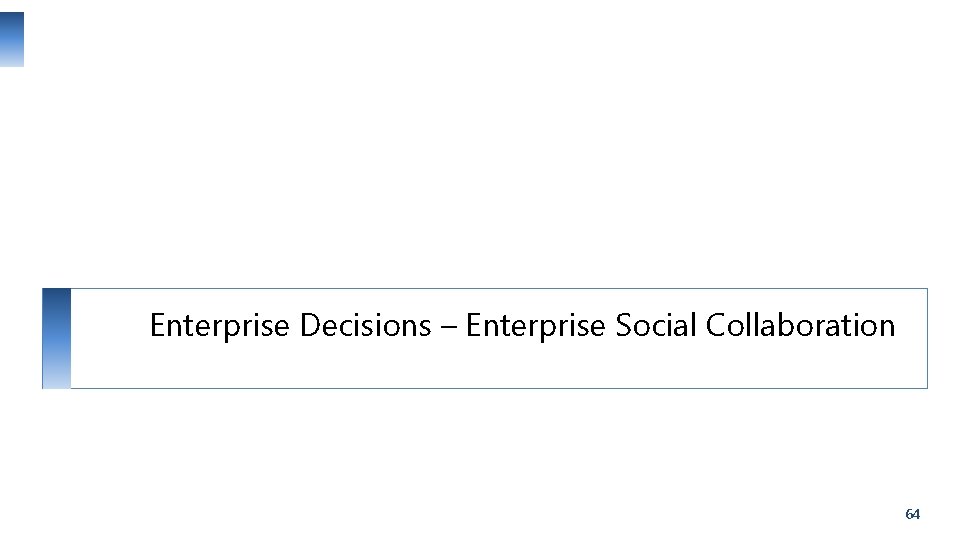The width and height of the screenshot is (960, 540).
Task: Click the capital S in Social
Action: [623, 325]
